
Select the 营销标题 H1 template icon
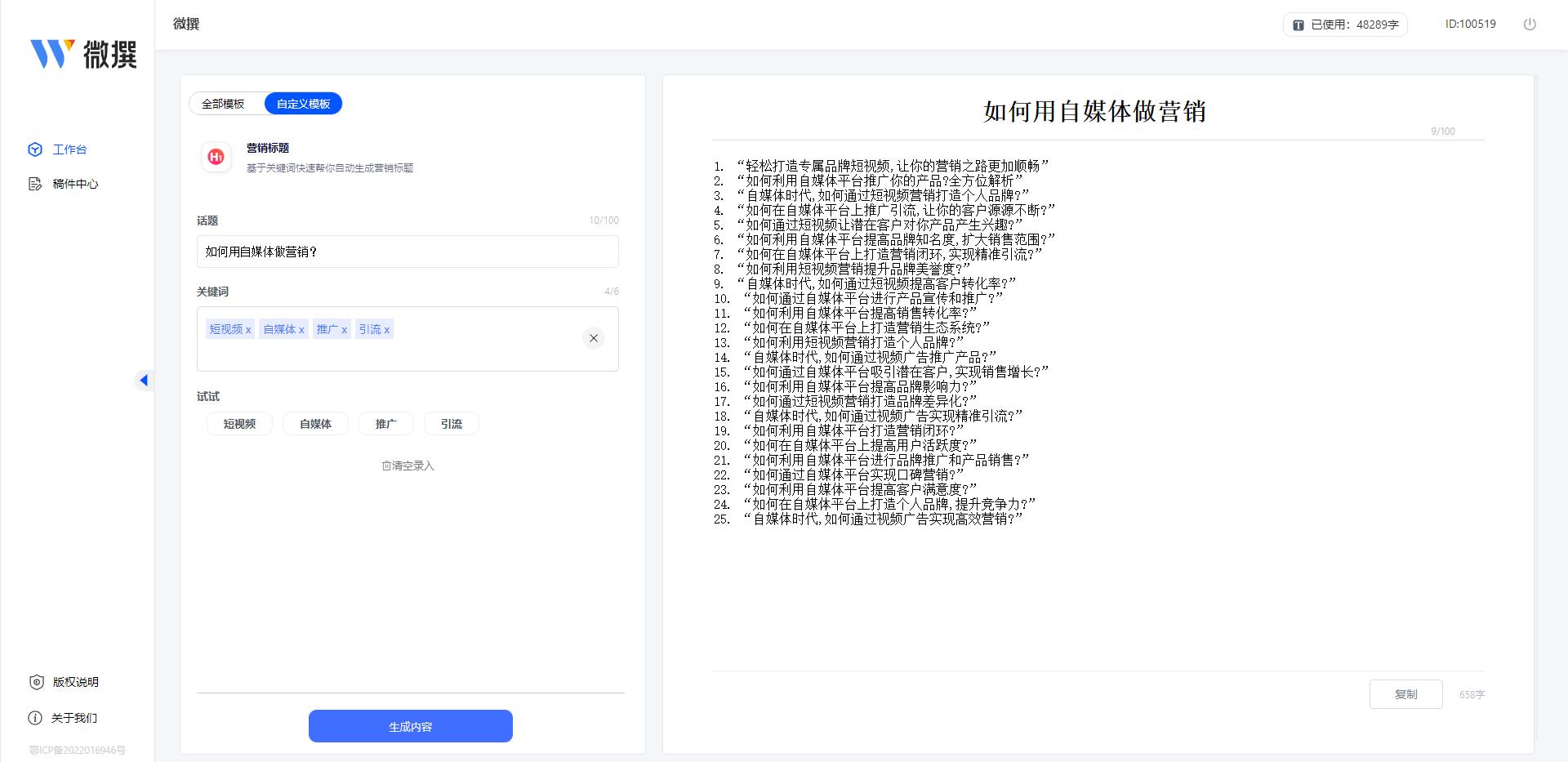pyautogui.click(x=216, y=157)
